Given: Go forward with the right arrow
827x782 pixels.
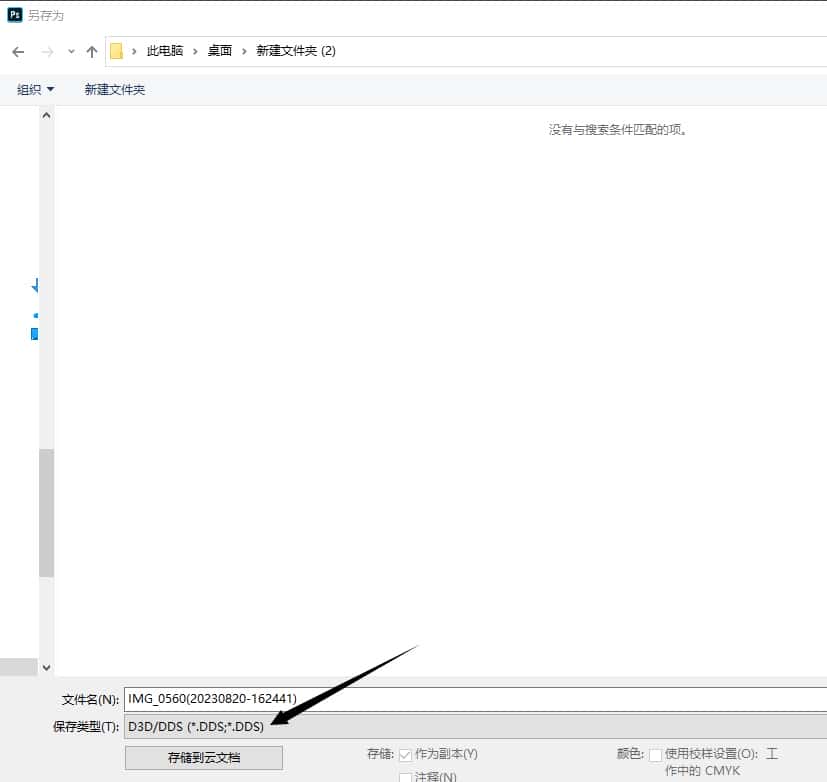Looking at the screenshot, I should pyautogui.click(x=47, y=52).
